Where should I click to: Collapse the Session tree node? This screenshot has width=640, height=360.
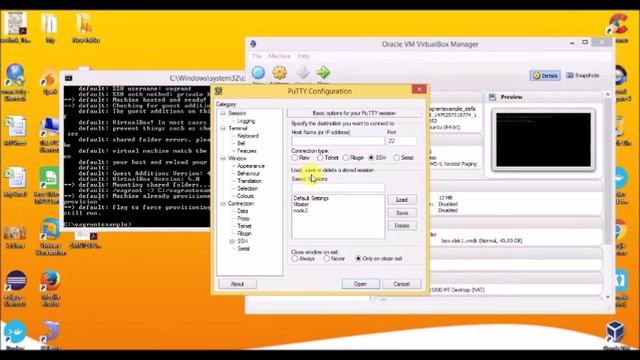click(x=223, y=113)
